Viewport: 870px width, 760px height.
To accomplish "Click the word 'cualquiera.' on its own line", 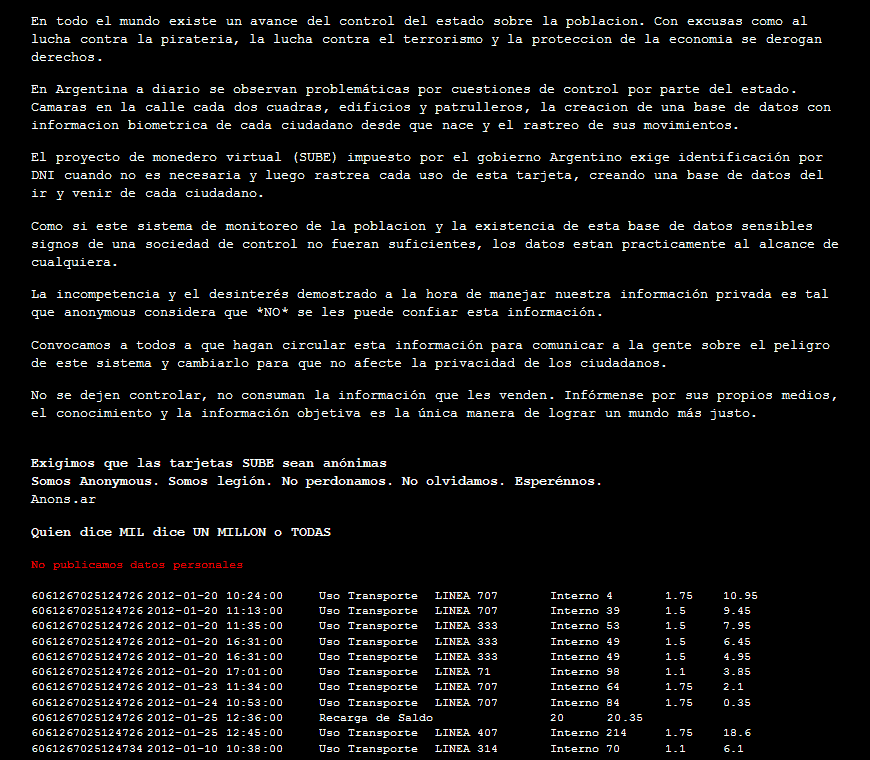I will coord(74,262).
